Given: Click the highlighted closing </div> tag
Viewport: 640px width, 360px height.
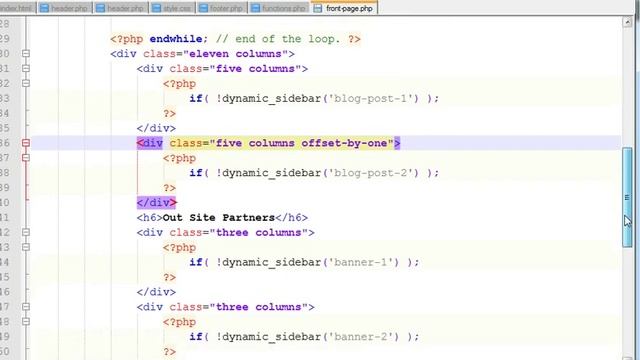Looking at the screenshot, I should (156, 202).
